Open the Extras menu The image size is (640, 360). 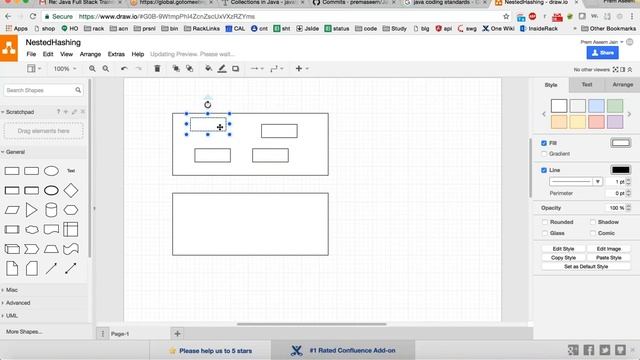pyautogui.click(x=116, y=54)
